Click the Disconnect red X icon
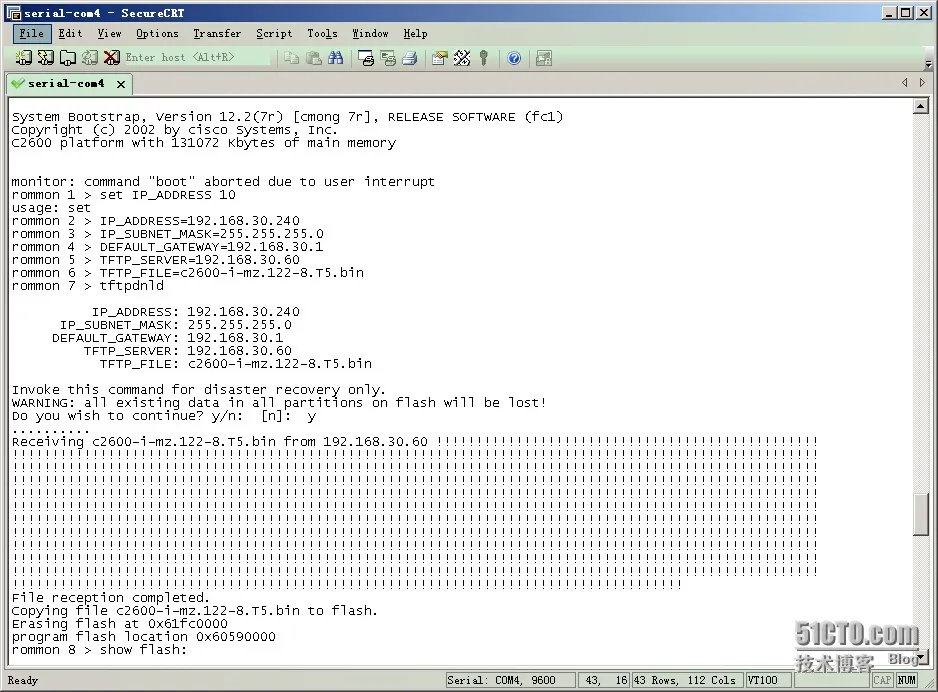Image resolution: width=938 pixels, height=692 pixels. point(111,57)
